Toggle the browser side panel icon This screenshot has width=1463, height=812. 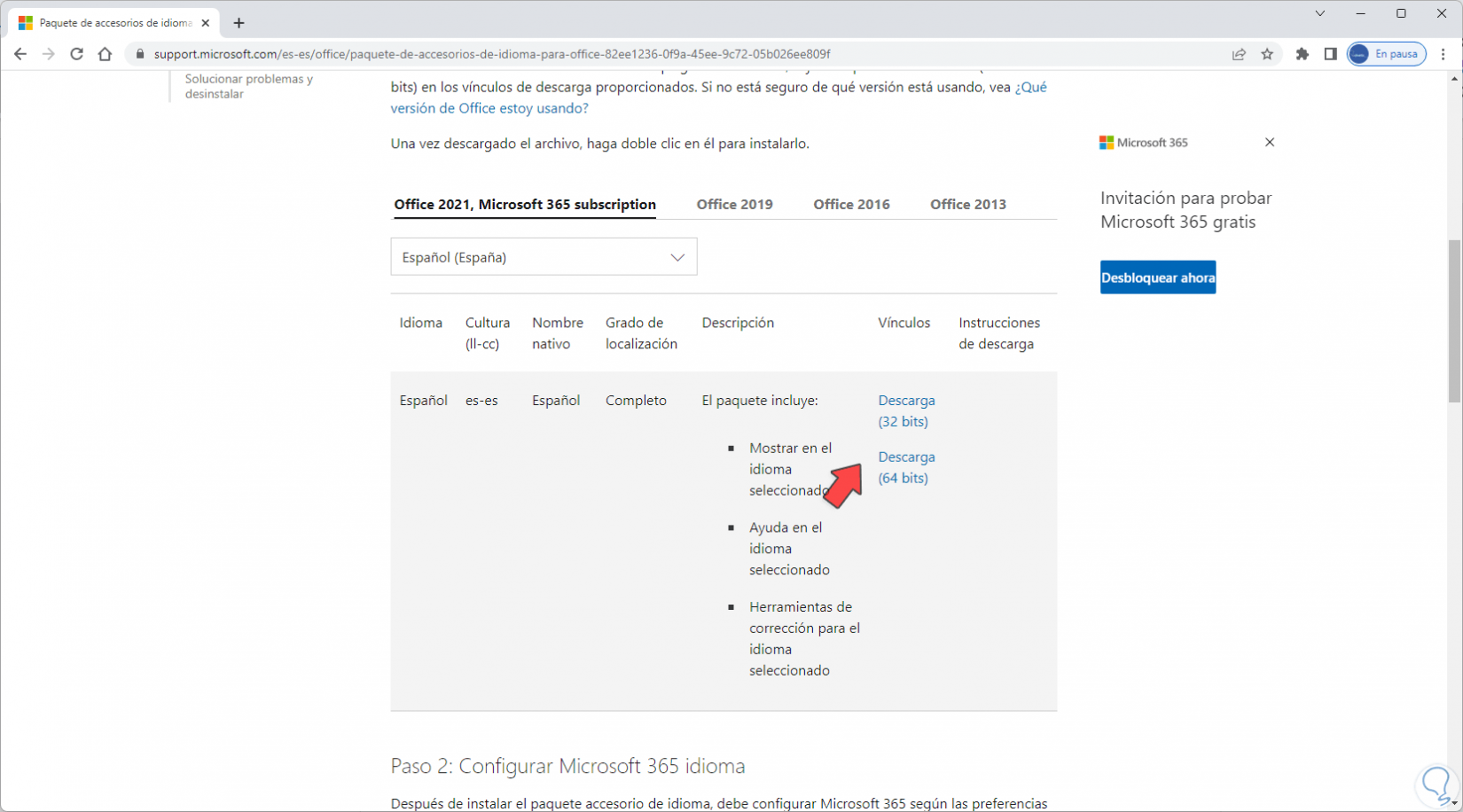[x=1330, y=54]
